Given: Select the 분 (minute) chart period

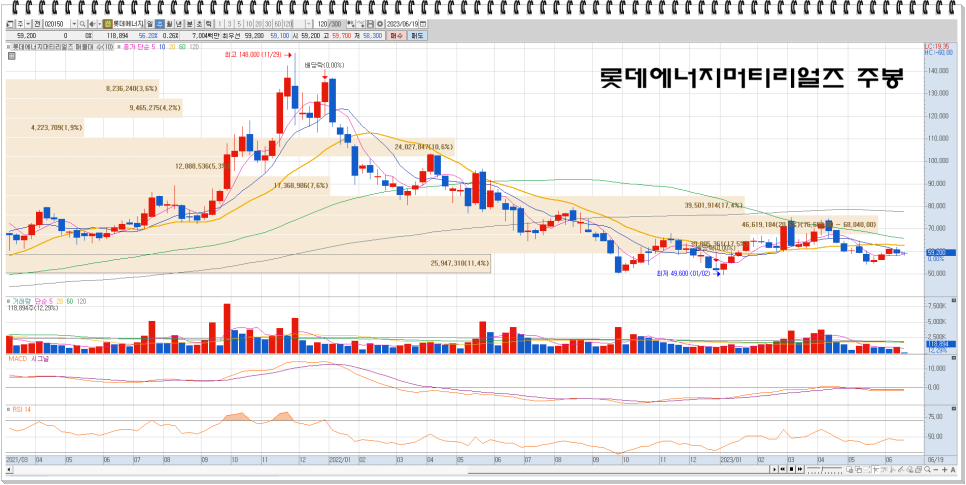Looking at the screenshot, I should (x=189, y=24).
